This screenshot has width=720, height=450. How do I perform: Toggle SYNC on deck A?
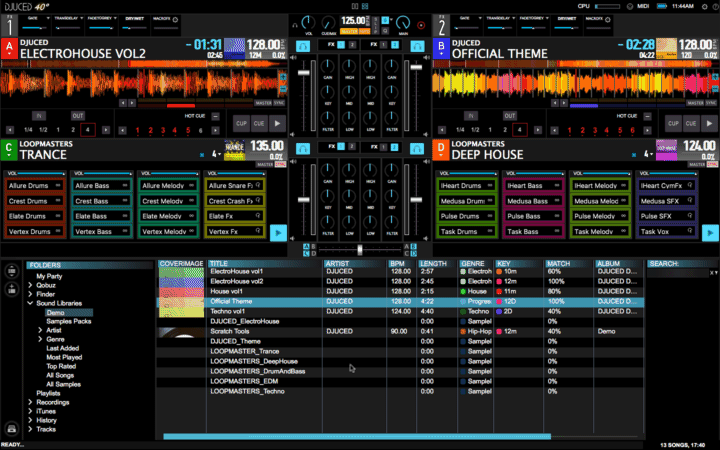(x=279, y=103)
